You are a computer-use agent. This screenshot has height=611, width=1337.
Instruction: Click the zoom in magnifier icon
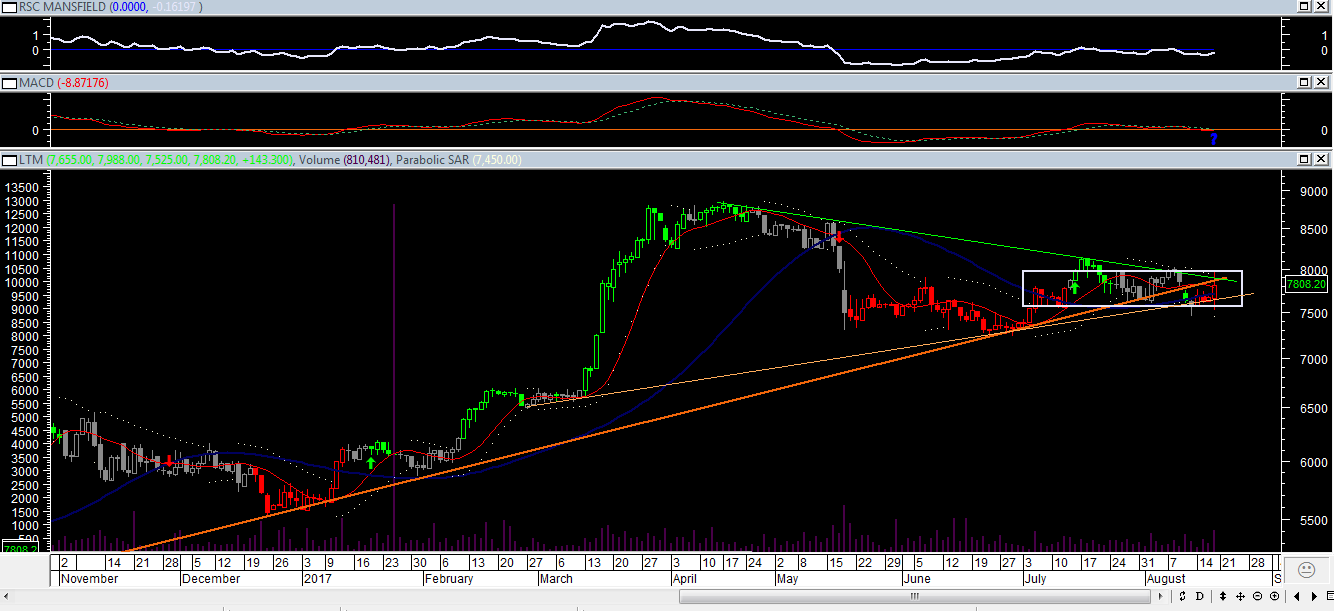(x=1274, y=596)
